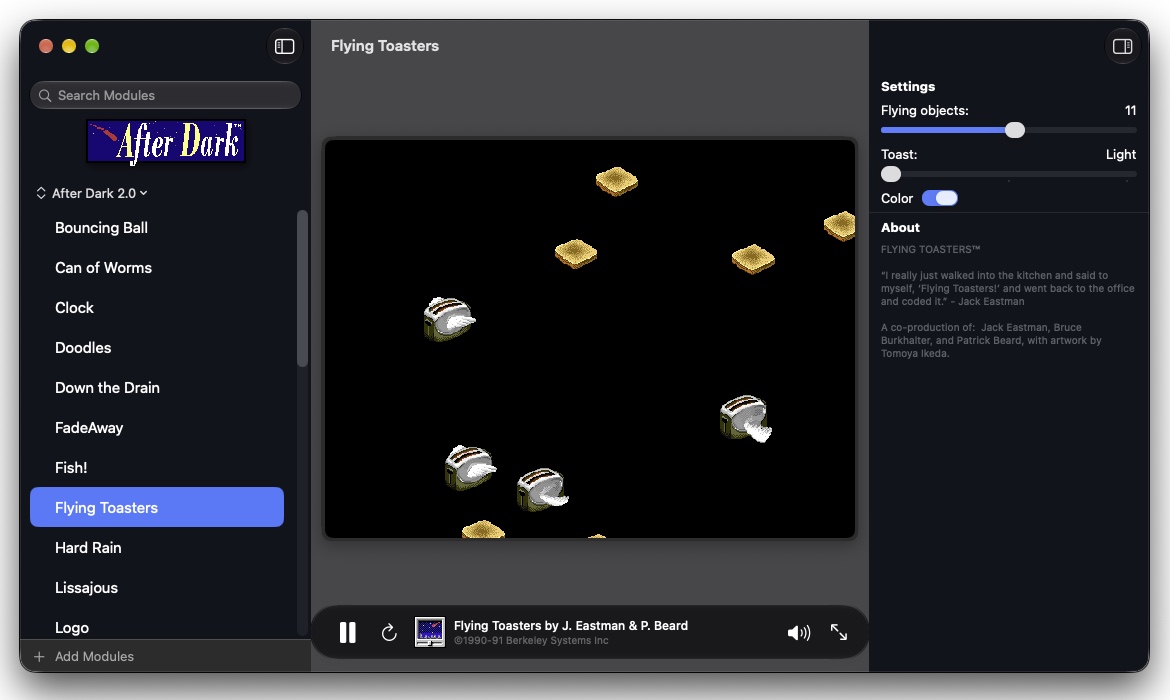The width and height of the screenshot is (1170, 700).
Task: Minimize the window with the yellow button
Action: click(x=69, y=46)
